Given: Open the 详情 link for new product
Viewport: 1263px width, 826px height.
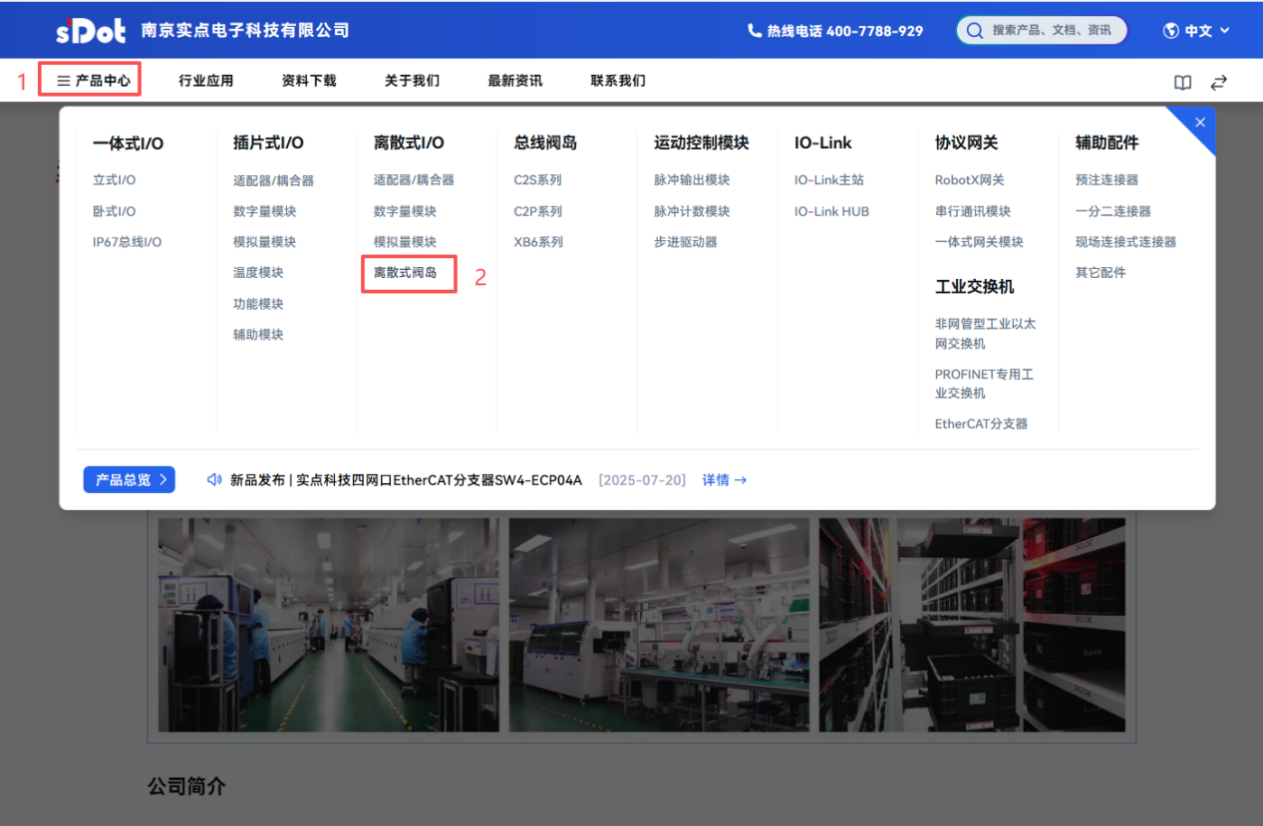Looking at the screenshot, I should (724, 480).
